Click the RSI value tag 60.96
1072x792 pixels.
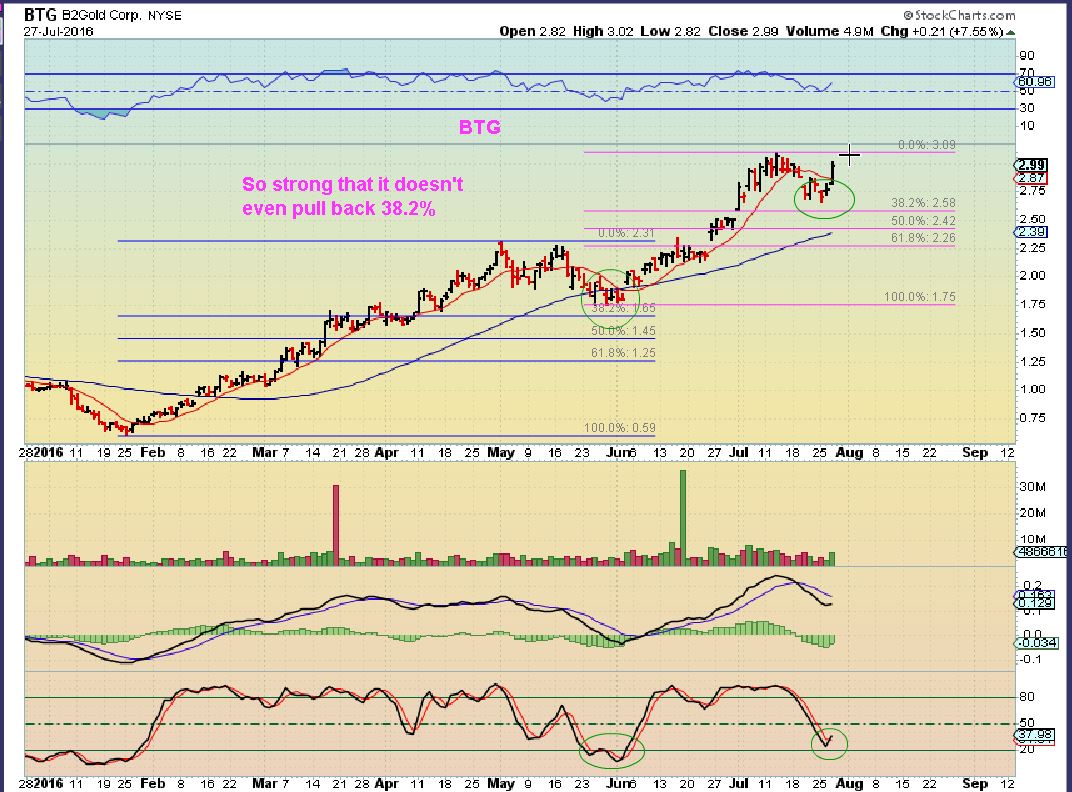(x=1034, y=81)
